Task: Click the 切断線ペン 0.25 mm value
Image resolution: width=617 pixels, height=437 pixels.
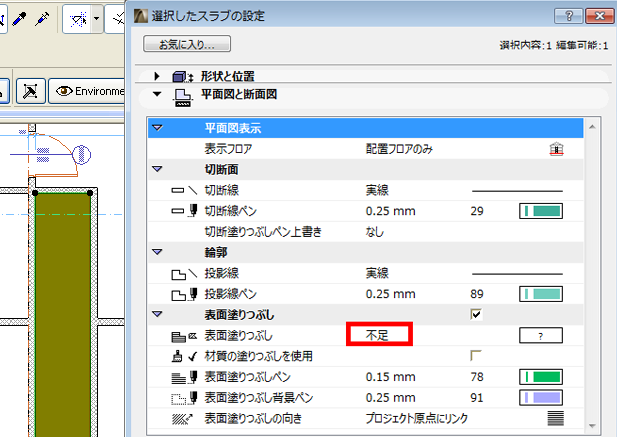Action: pos(390,211)
